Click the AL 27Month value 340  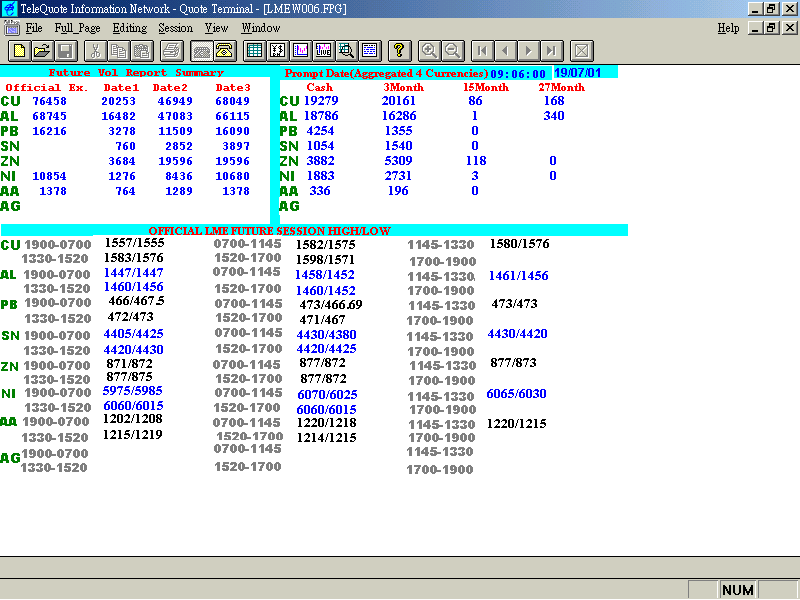point(554,116)
